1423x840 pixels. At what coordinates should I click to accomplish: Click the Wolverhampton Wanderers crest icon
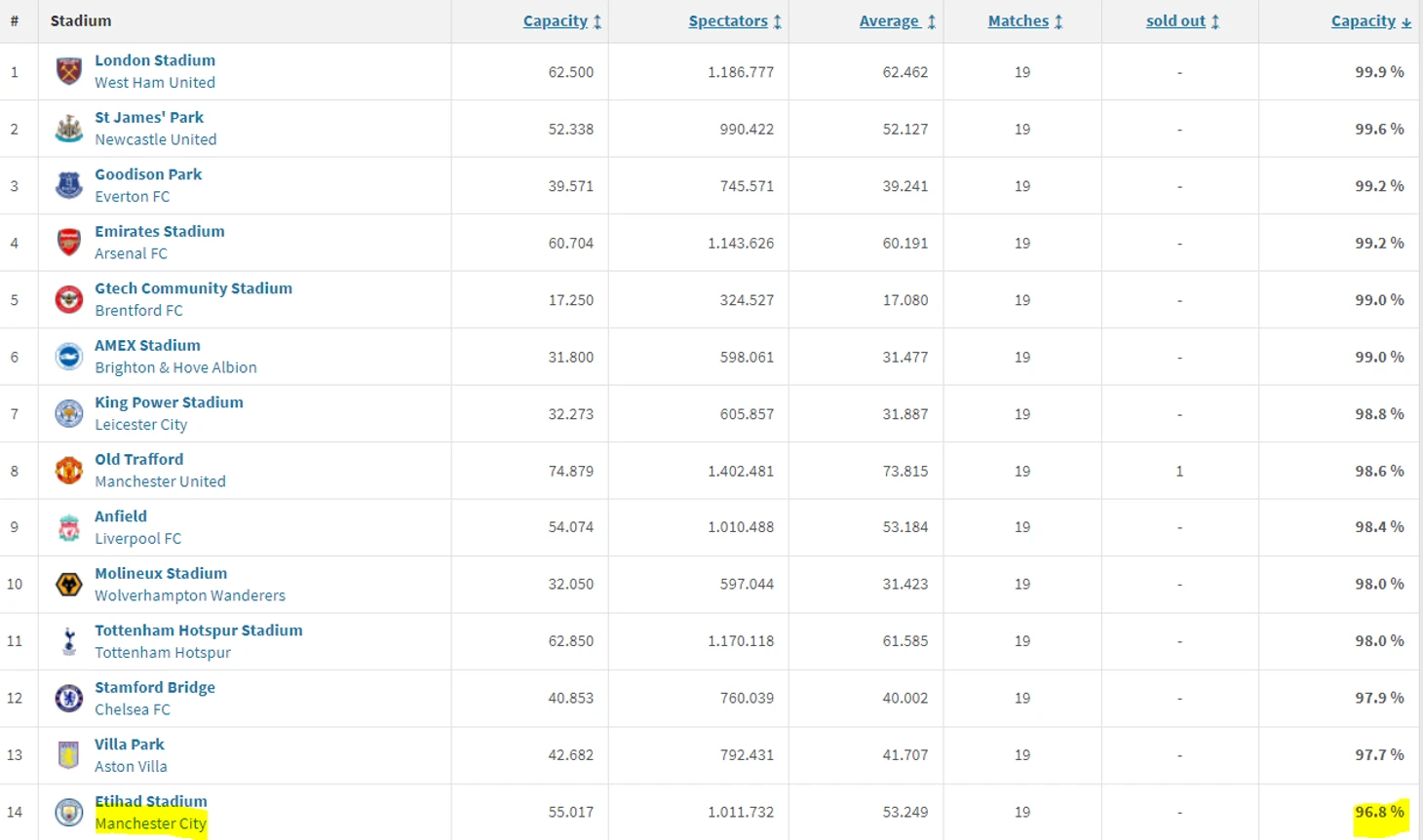pos(68,585)
